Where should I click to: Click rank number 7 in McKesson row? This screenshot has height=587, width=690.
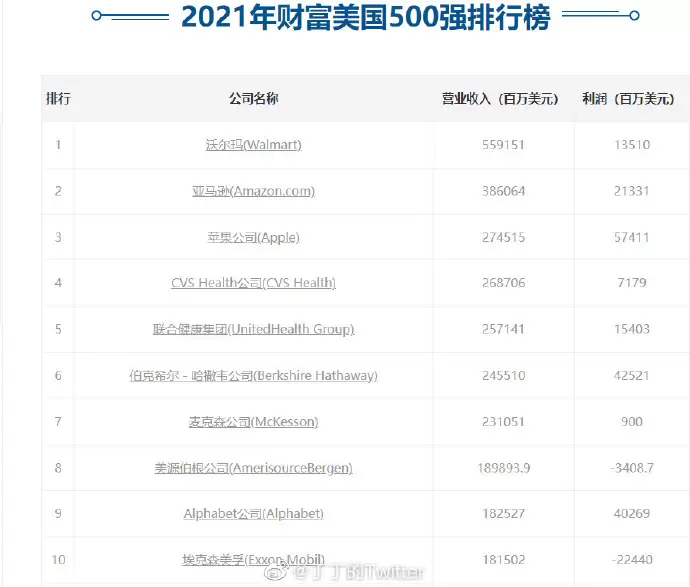point(58,422)
